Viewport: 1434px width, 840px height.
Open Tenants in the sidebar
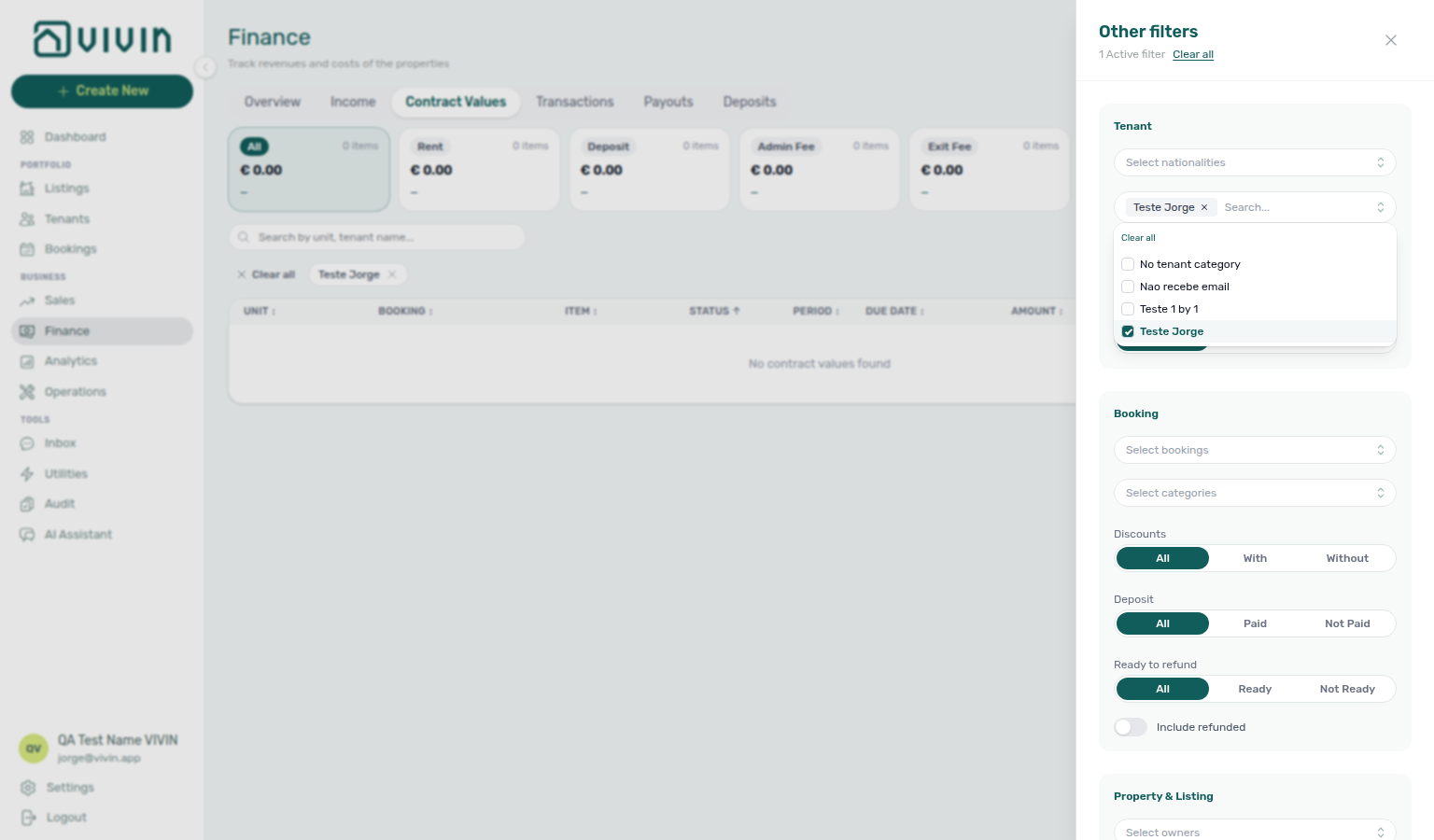point(102,219)
